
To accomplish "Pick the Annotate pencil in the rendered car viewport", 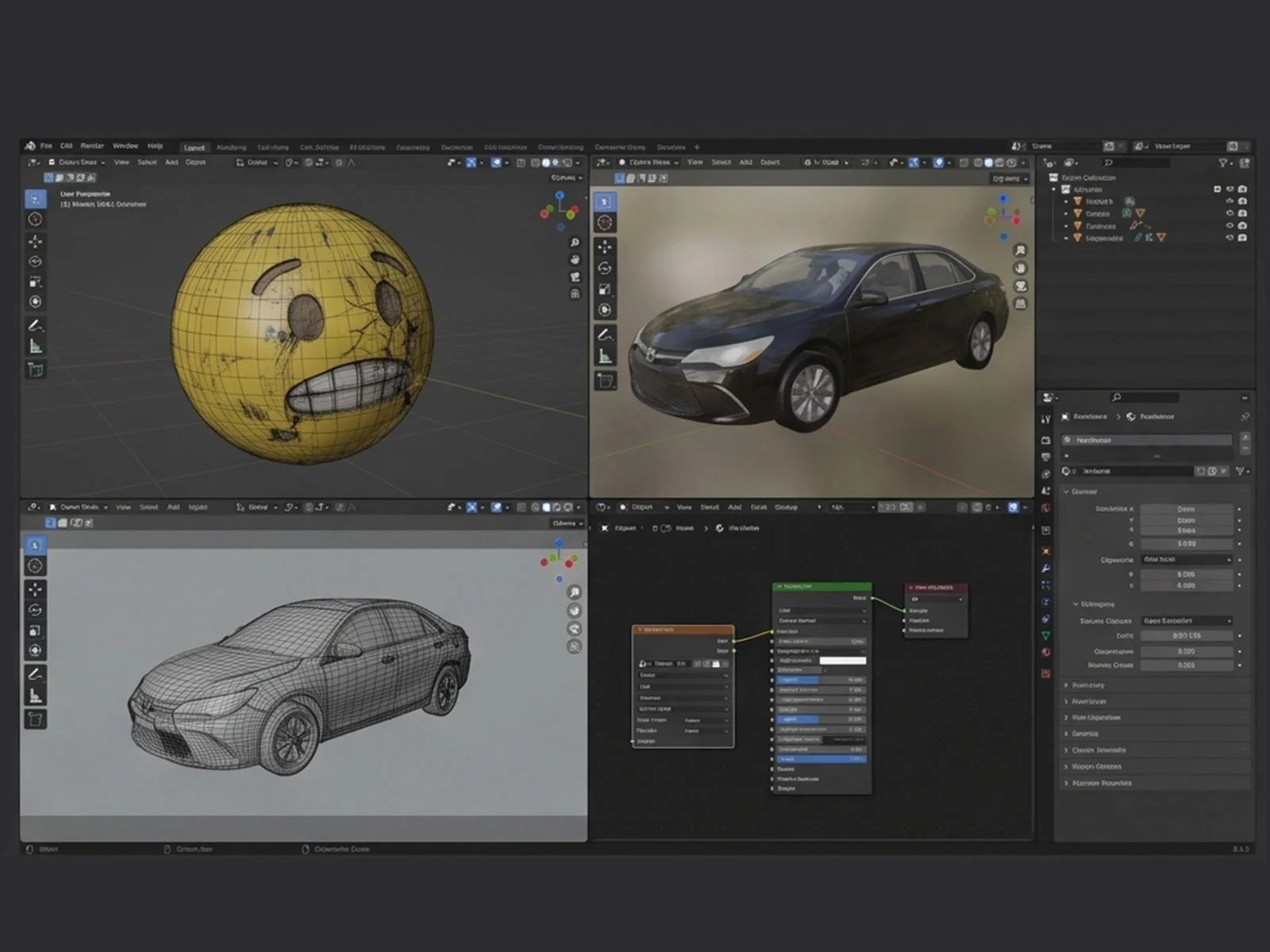I will point(605,334).
